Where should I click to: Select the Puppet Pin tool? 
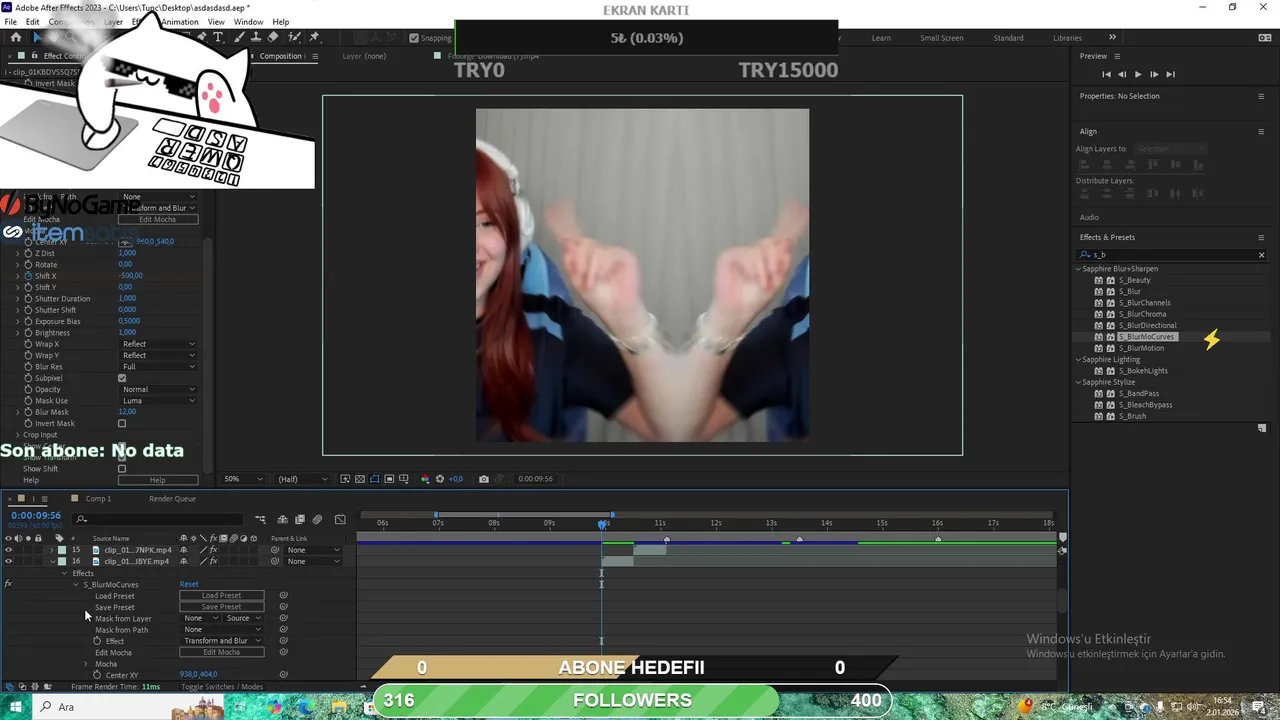(x=314, y=37)
